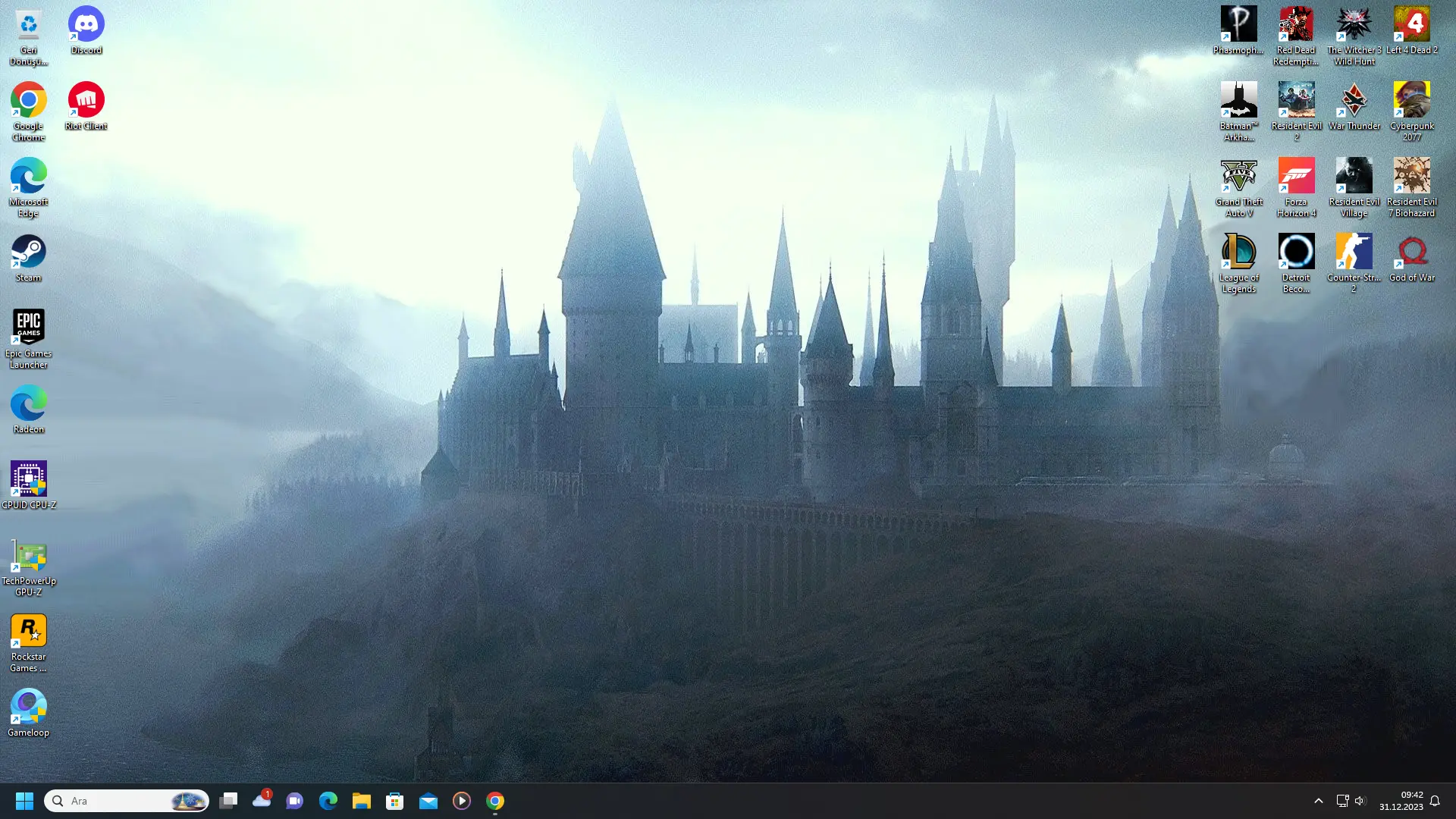Open Task View from the taskbar
The width and height of the screenshot is (1456, 819).
pyautogui.click(x=228, y=801)
